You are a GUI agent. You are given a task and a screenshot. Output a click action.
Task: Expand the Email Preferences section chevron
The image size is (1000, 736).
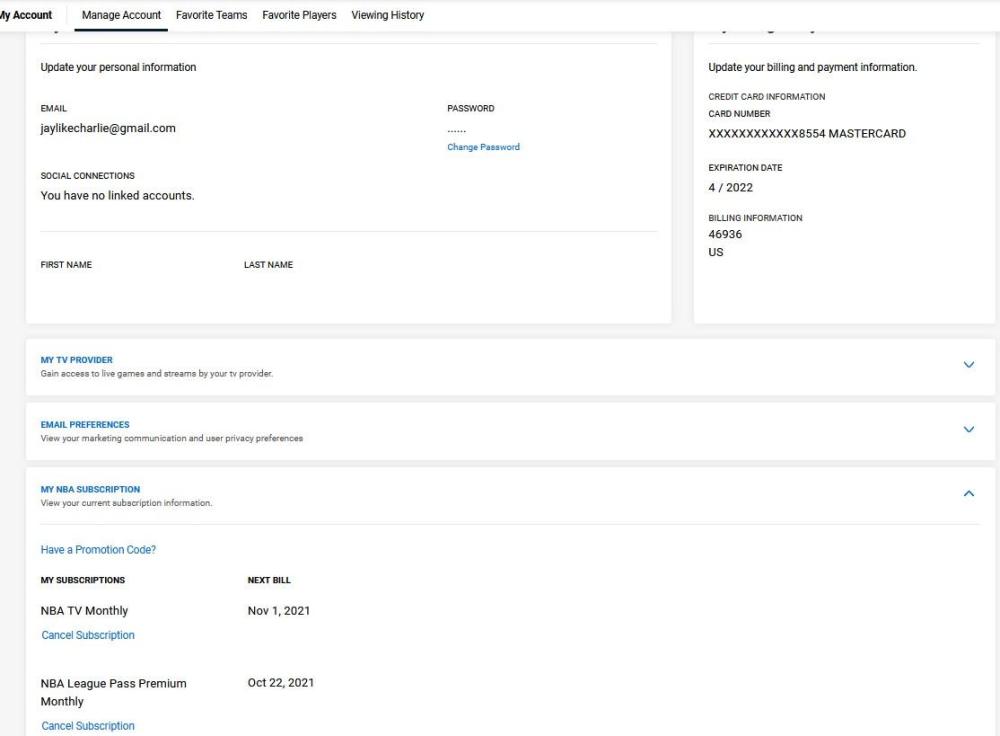(x=969, y=429)
